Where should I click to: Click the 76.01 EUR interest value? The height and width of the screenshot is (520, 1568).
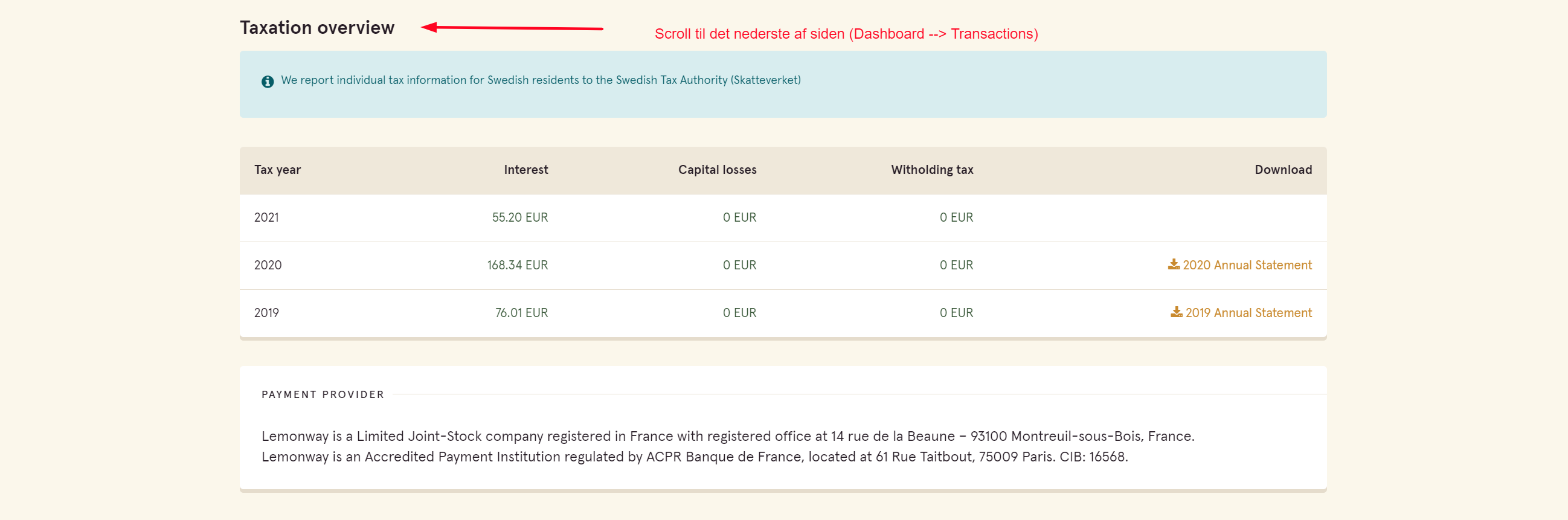521,312
